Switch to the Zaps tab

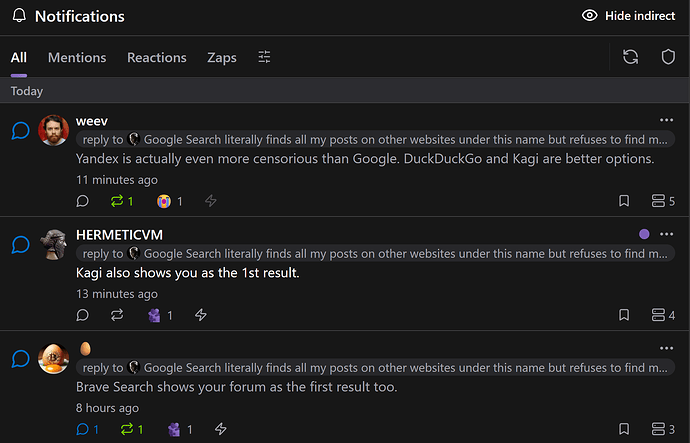coord(222,58)
